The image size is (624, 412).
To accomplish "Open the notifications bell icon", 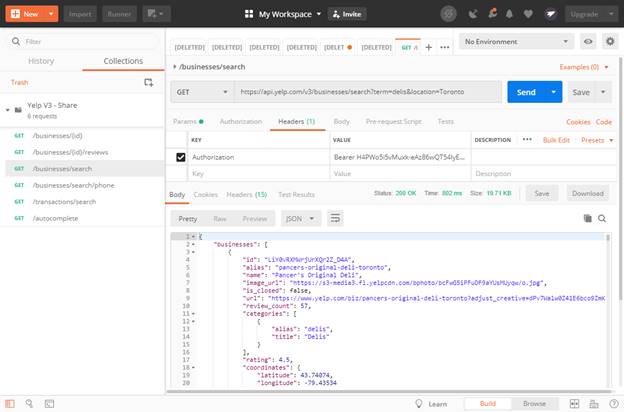I will [x=509, y=14].
